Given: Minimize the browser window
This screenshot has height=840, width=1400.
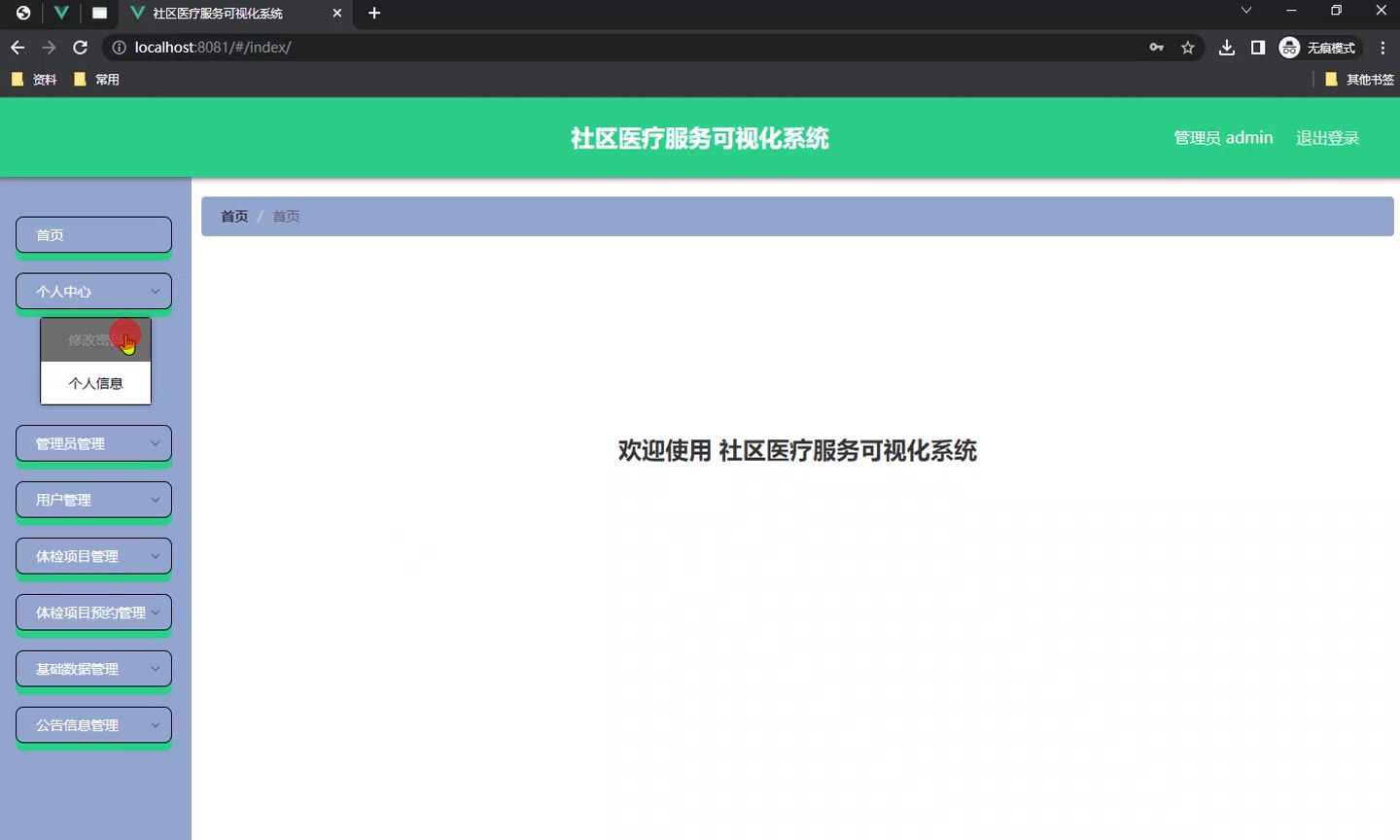Looking at the screenshot, I should click(x=1291, y=11).
